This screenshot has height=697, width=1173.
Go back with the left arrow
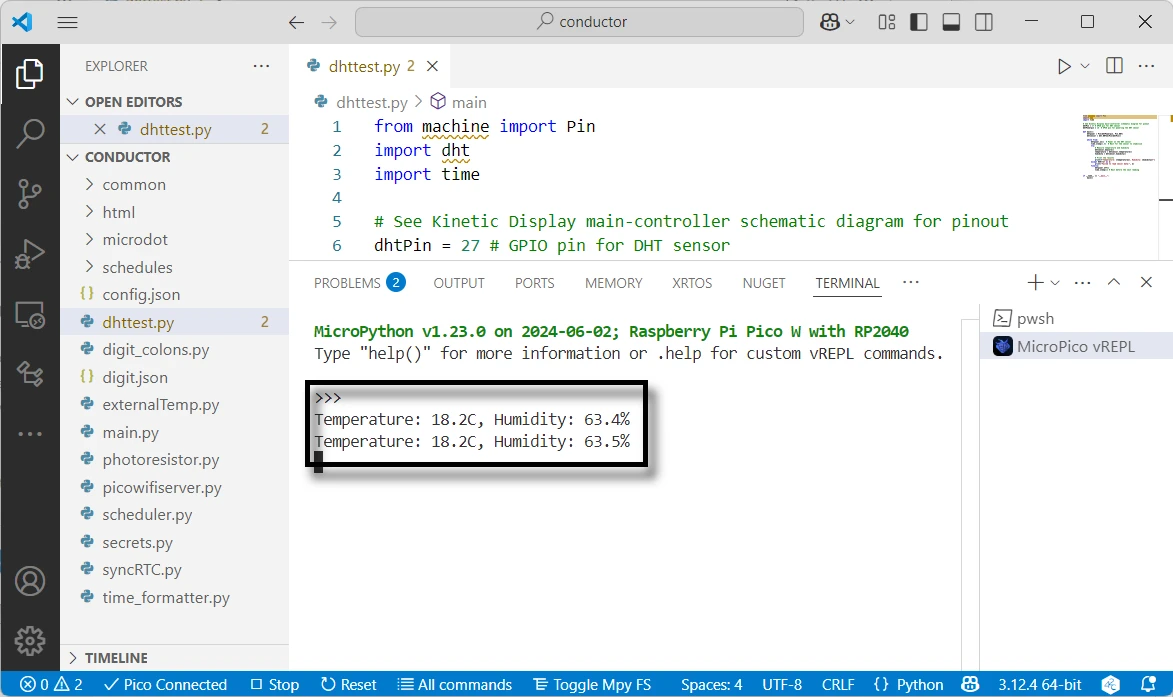click(x=296, y=22)
